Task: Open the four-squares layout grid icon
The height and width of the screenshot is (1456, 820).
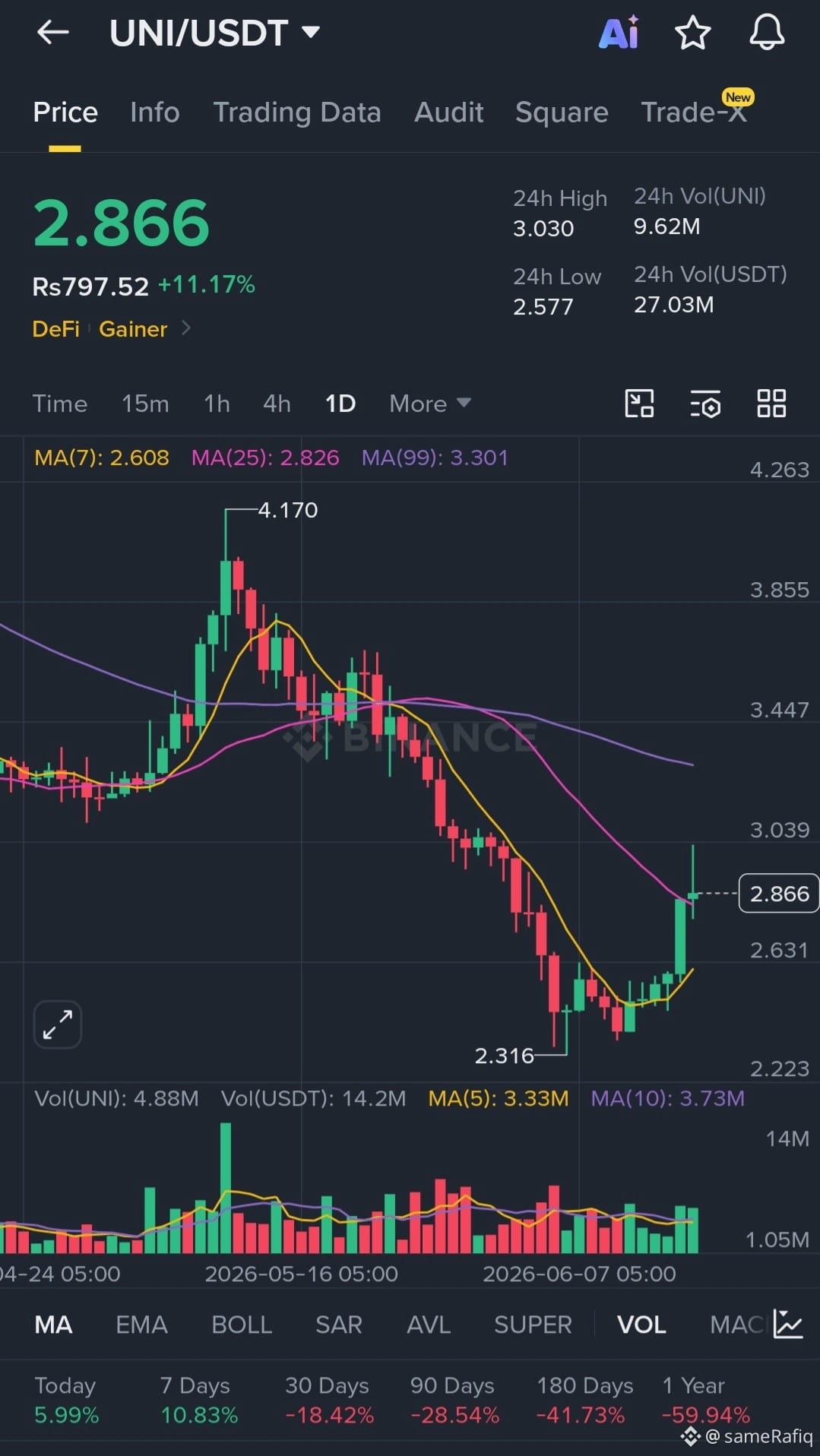Action: pos(771,404)
